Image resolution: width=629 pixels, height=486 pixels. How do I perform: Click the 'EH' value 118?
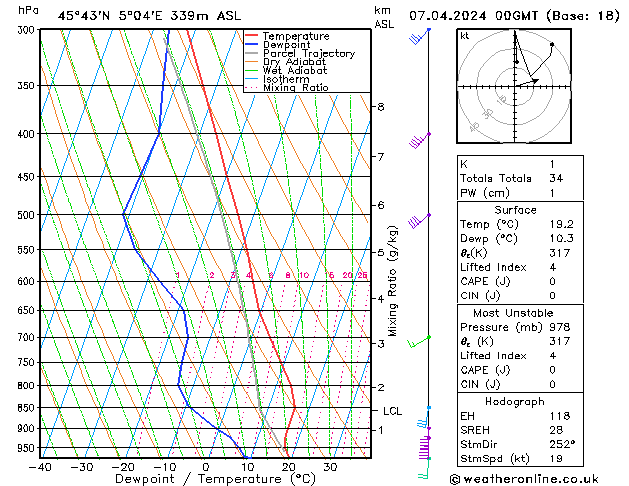click(x=560, y=416)
